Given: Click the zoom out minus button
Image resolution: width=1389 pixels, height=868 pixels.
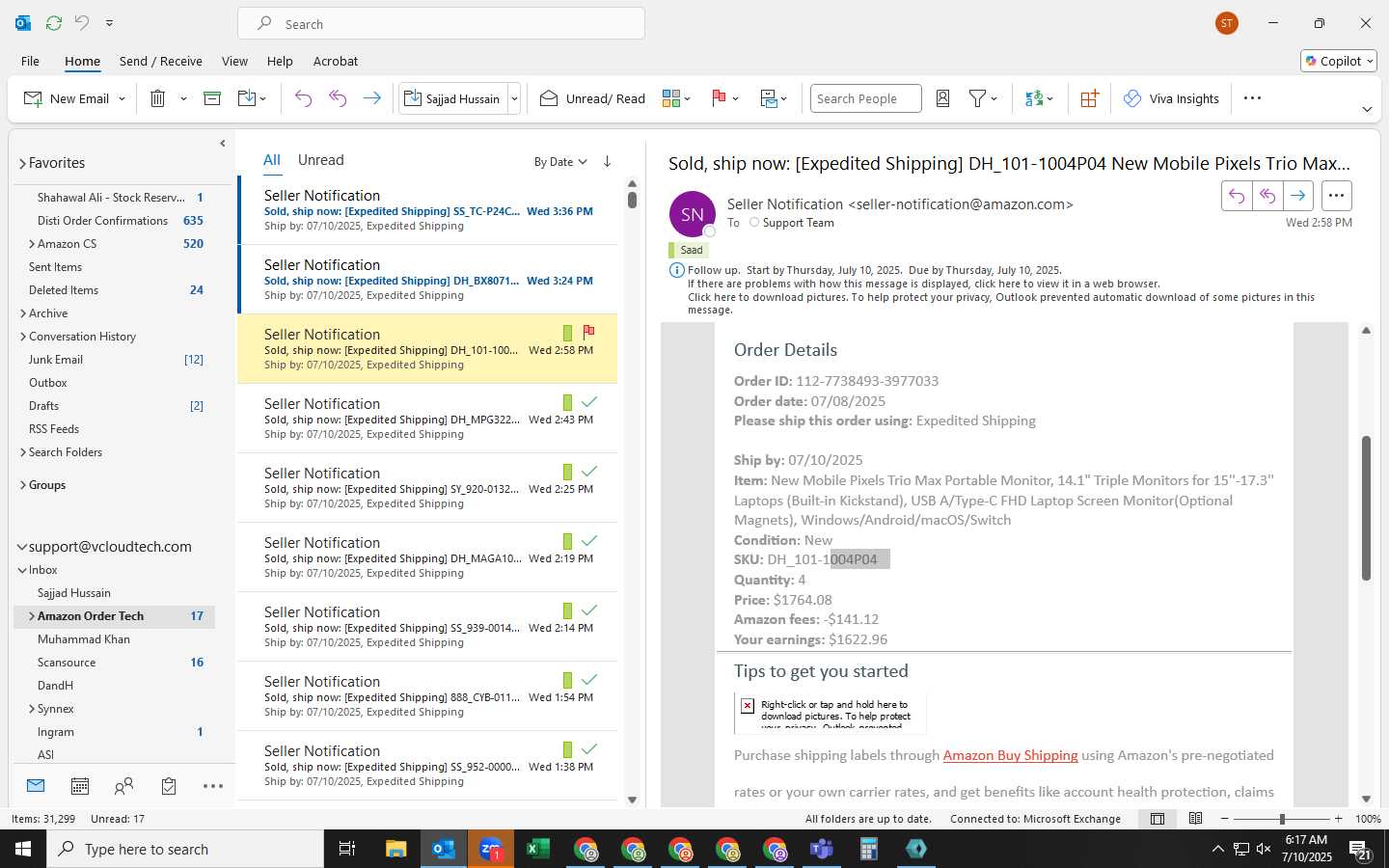Looking at the screenshot, I should (1225, 819).
